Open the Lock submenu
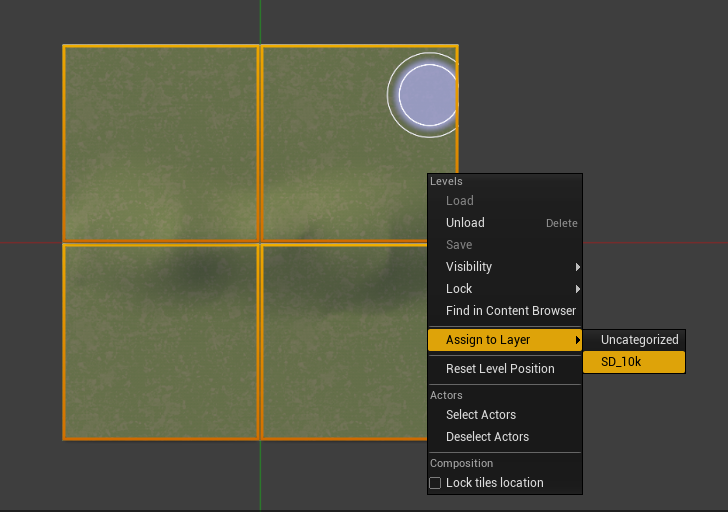Viewport: 728px width, 512px height. coord(505,289)
